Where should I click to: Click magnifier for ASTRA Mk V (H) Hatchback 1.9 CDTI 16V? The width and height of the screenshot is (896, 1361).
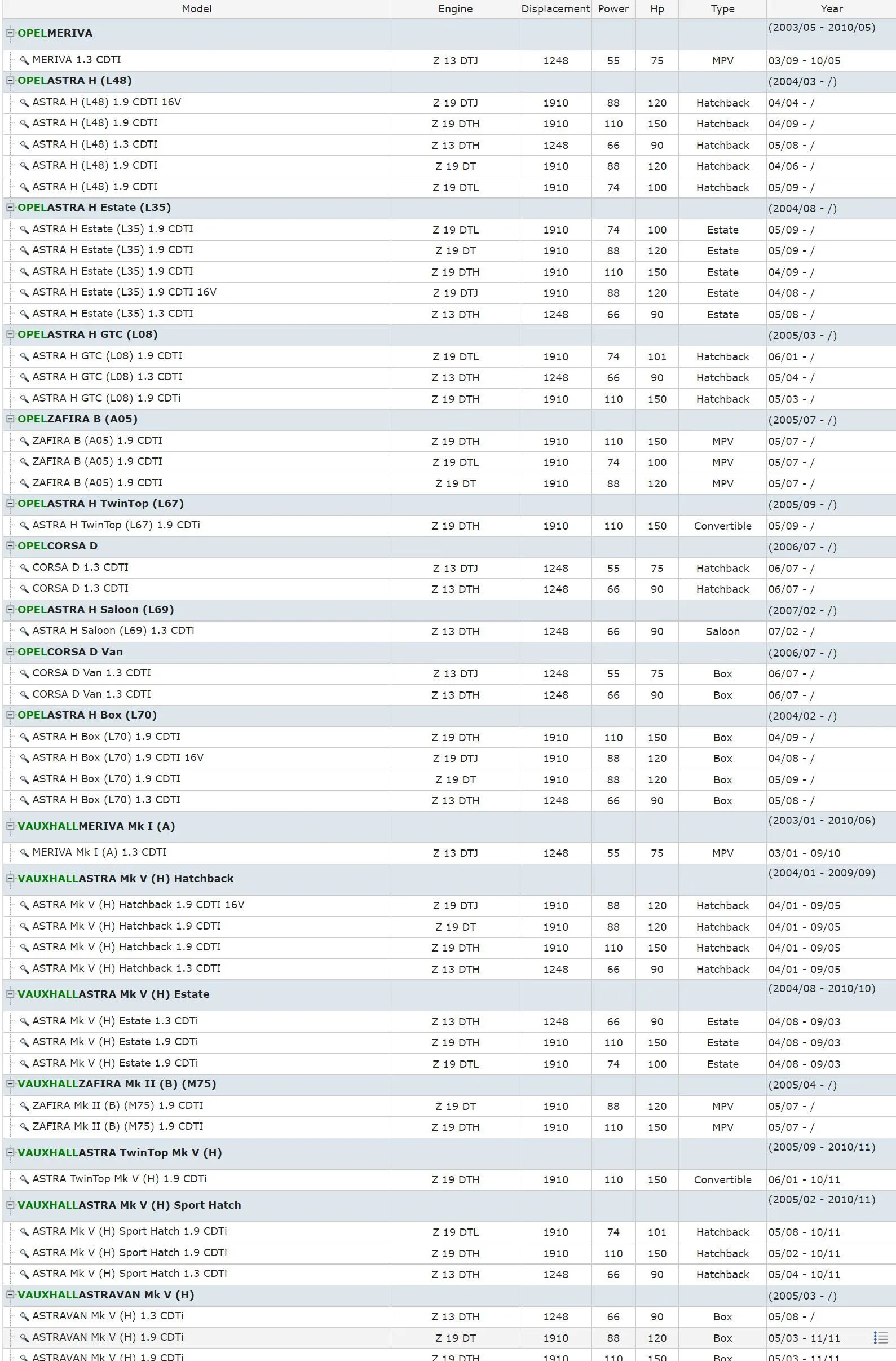(x=24, y=905)
